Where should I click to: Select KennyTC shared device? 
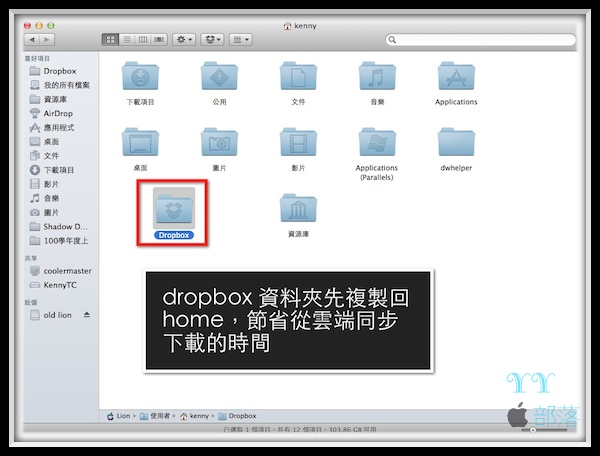[53, 285]
